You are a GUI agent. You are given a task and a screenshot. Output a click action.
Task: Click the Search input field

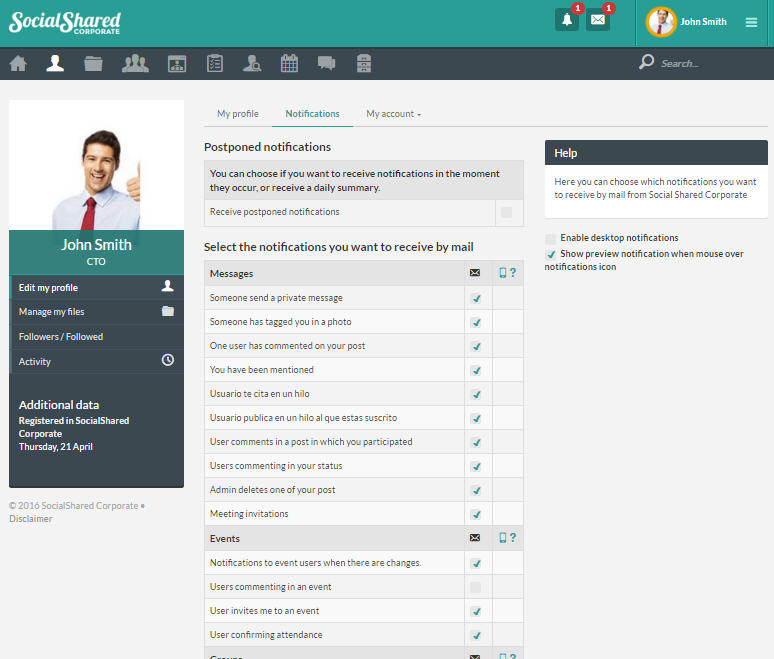pos(700,64)
